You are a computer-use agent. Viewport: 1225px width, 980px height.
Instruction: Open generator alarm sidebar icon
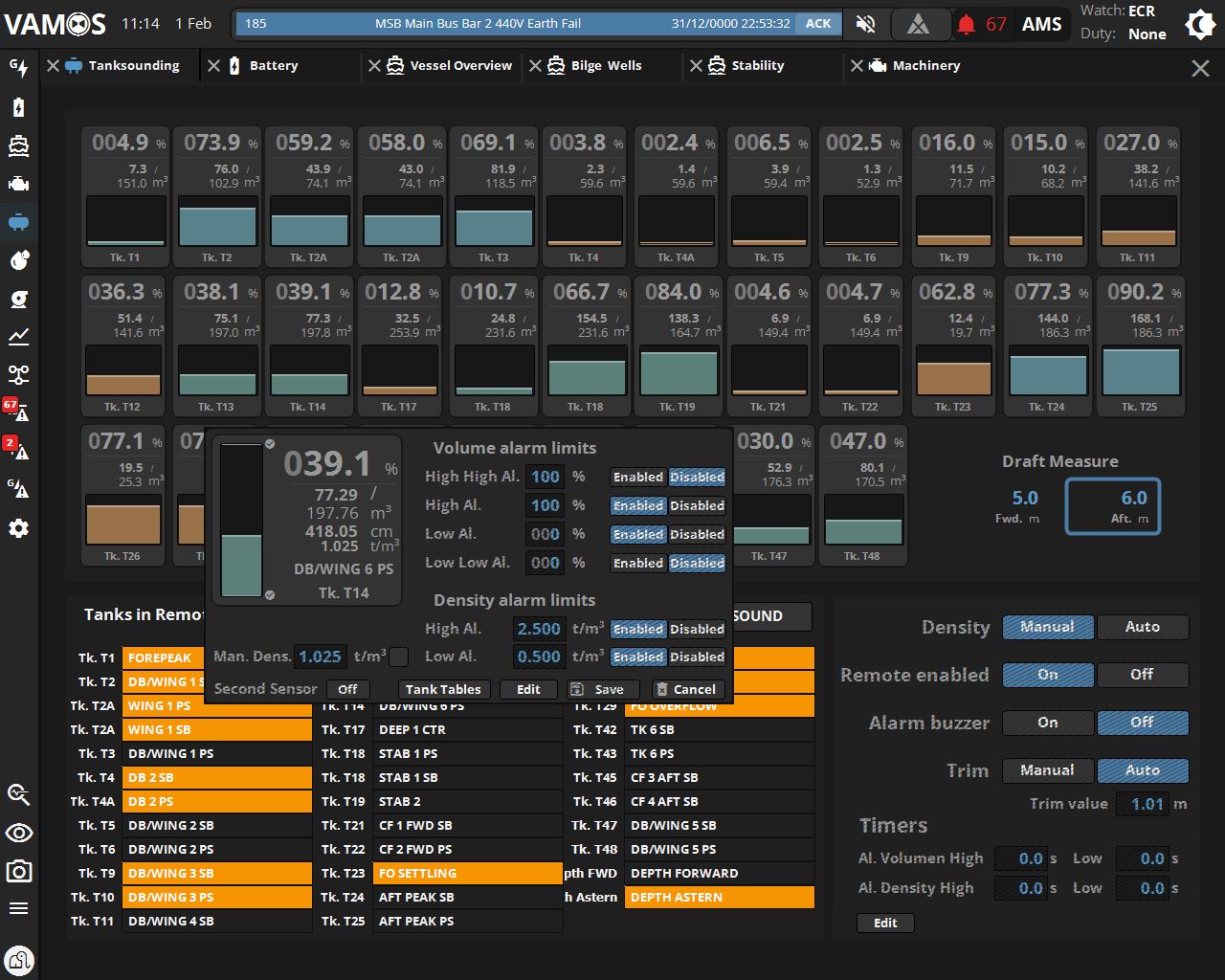point(18,489)
